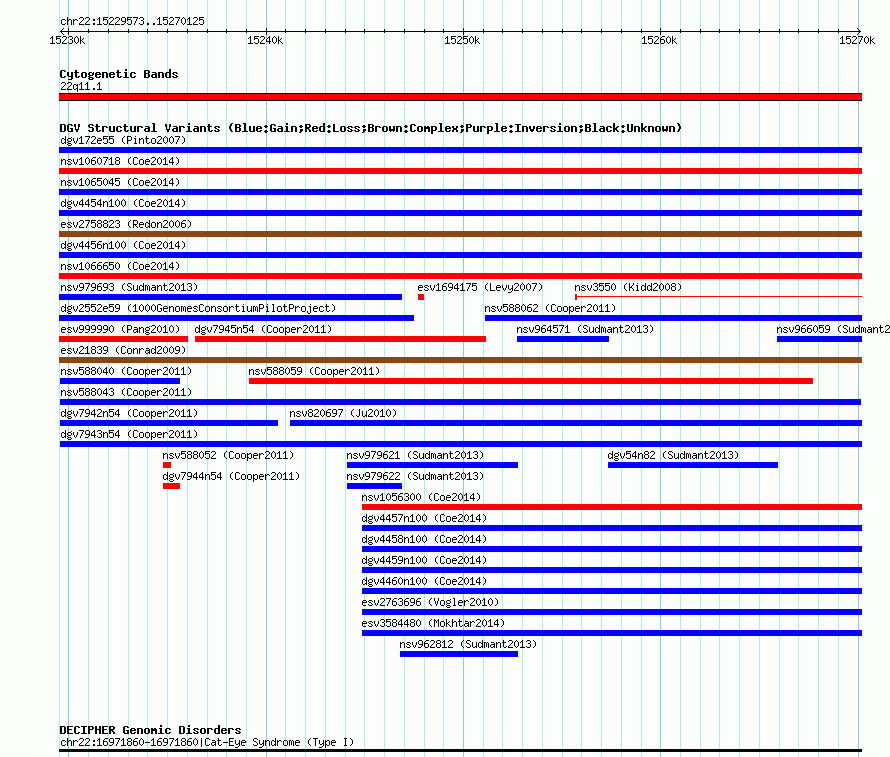Click the nsv1065045 (Coe2014) label

(x=120, y=182)
